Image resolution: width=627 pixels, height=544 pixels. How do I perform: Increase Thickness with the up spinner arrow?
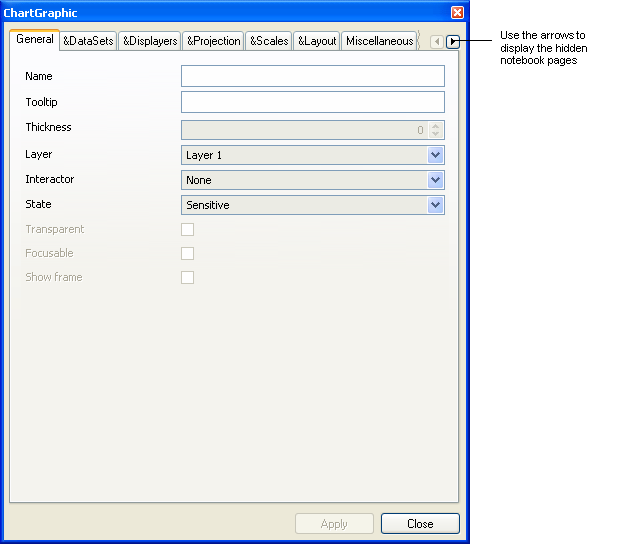435,126
